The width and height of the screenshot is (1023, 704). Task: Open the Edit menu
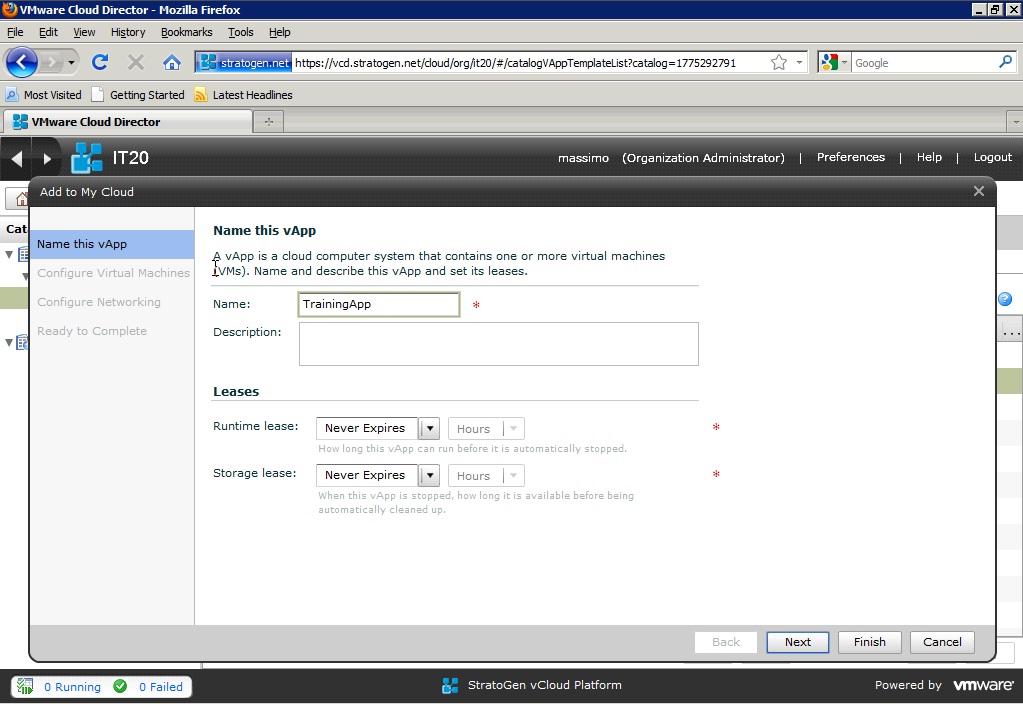click(x=48, y=32)
